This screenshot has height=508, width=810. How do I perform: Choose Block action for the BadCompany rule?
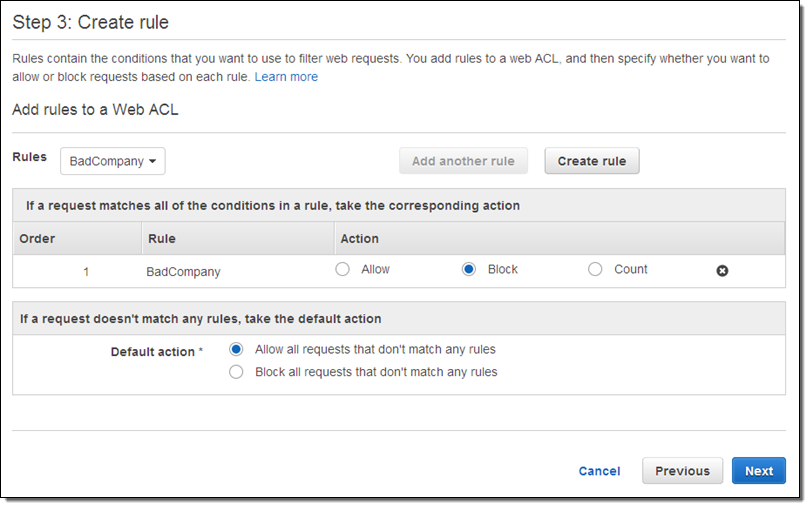[469, 269]
